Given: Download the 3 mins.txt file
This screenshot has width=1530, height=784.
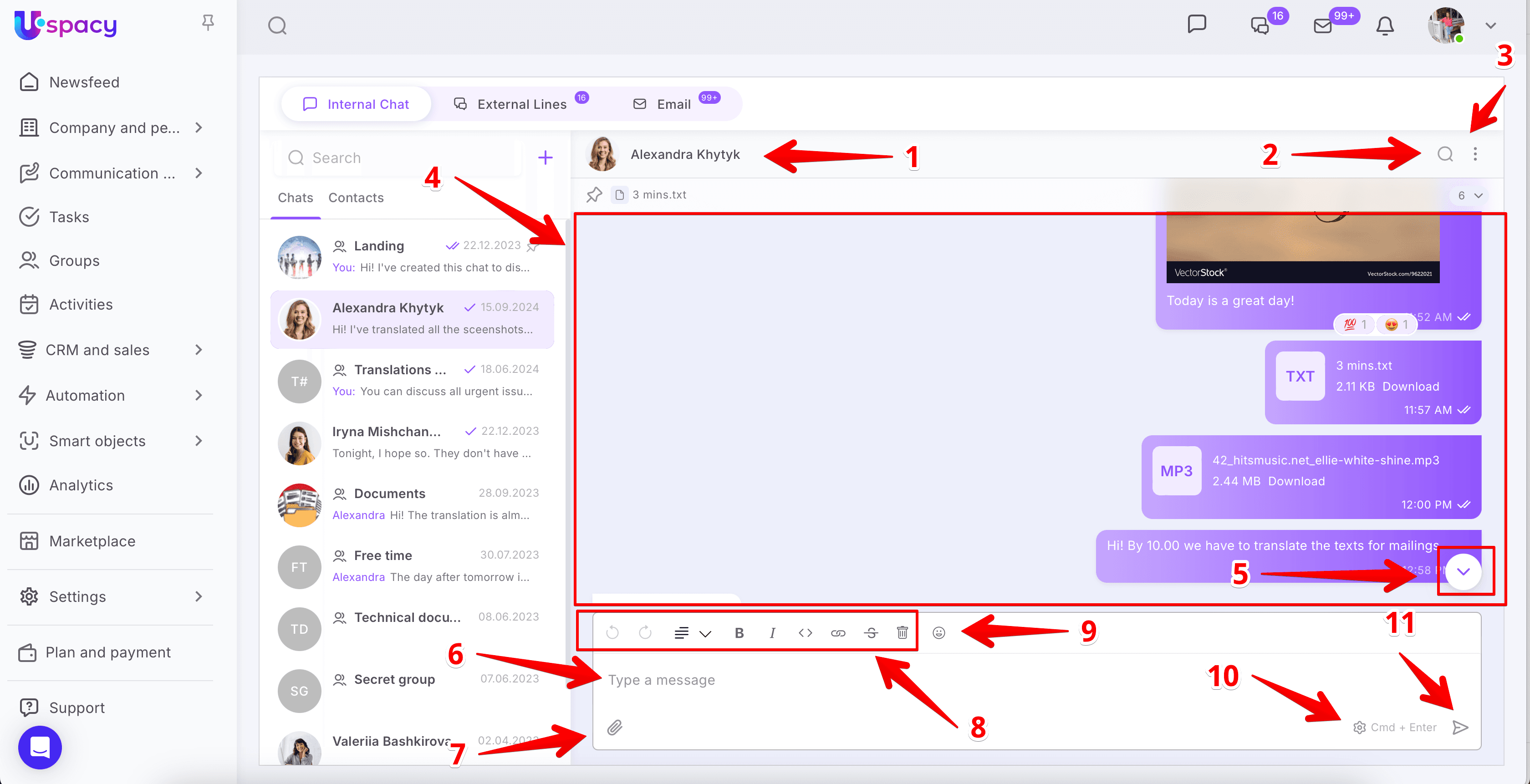Looking at the screenshot, I should pos(1410,386).
